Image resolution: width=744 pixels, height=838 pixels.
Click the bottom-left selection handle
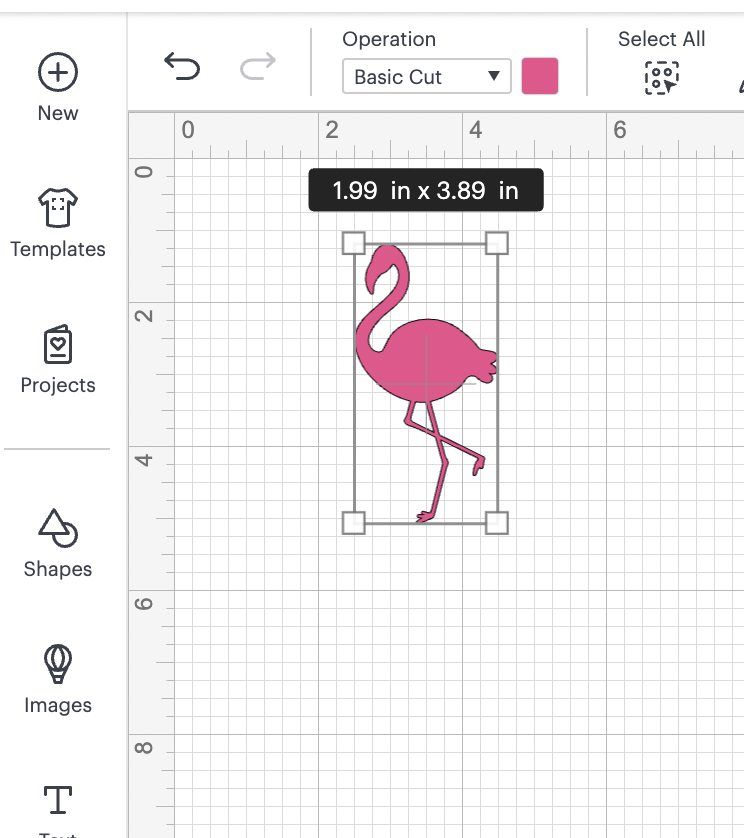click(x=354, y=523)
